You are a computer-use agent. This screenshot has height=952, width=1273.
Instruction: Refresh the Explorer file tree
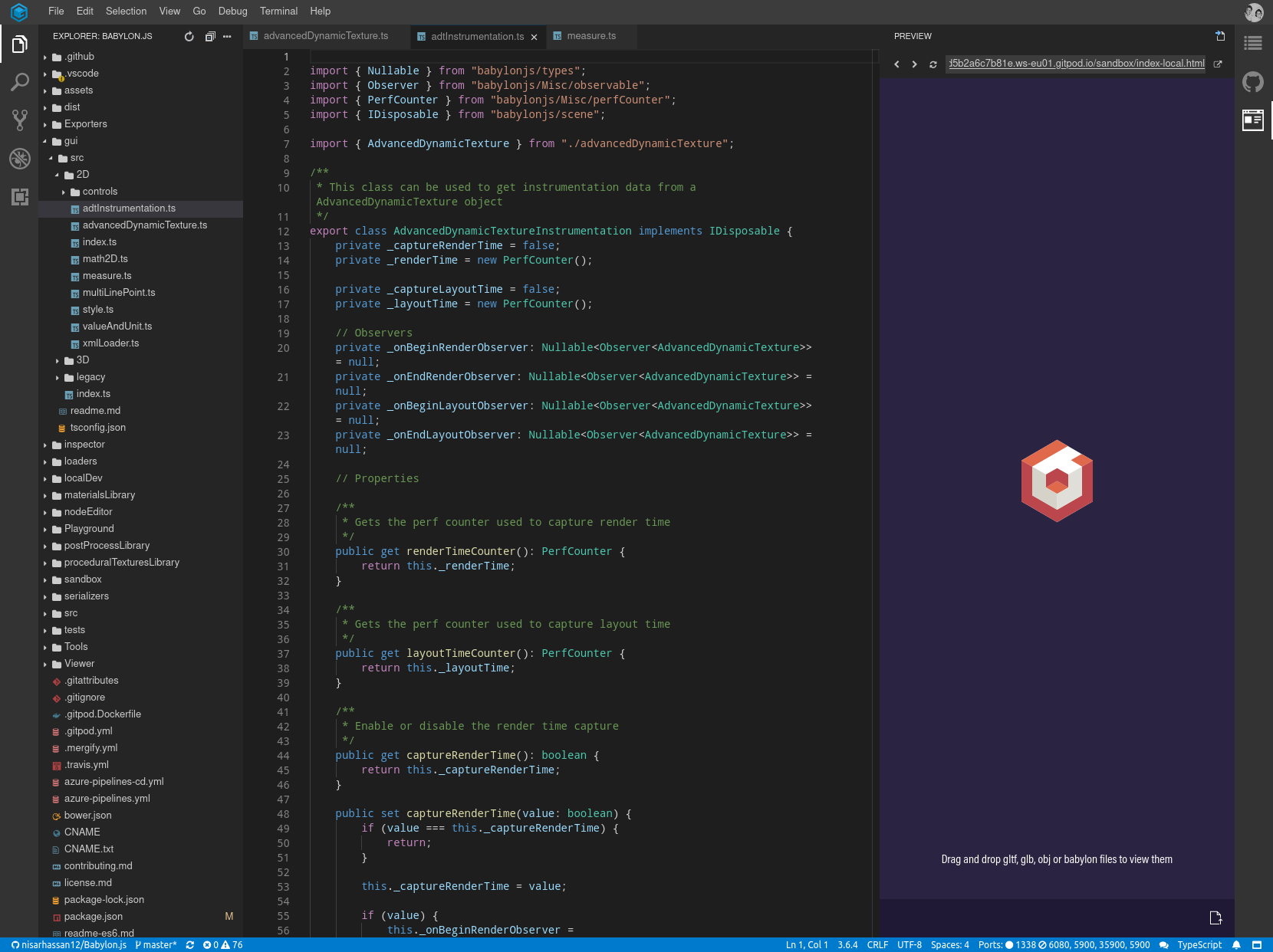point(189,36)
